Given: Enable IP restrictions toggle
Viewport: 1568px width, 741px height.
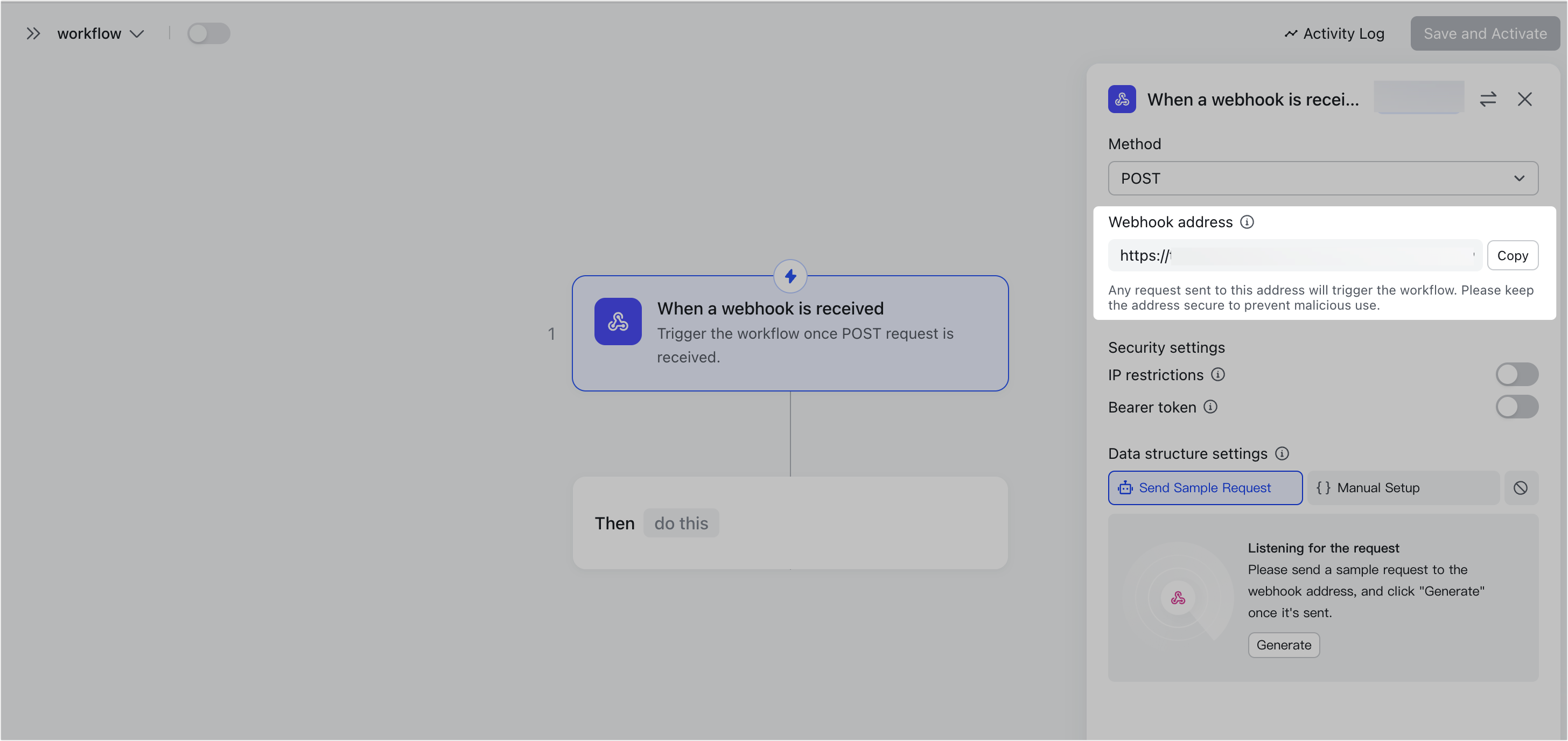Looking at the screenshot, I should point(1516,374).
